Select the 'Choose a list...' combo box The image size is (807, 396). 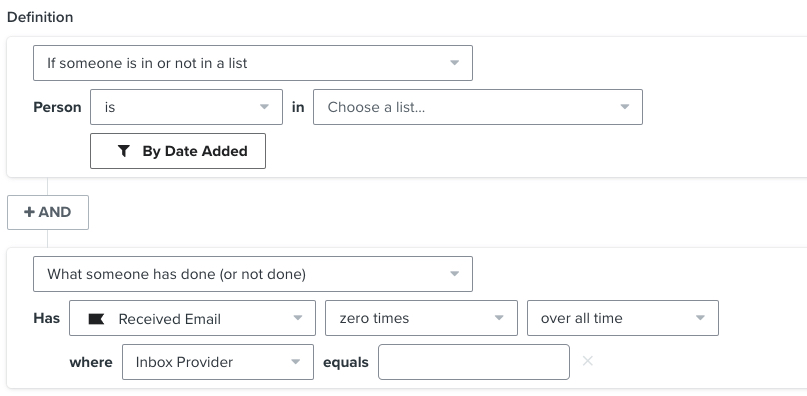478,107
